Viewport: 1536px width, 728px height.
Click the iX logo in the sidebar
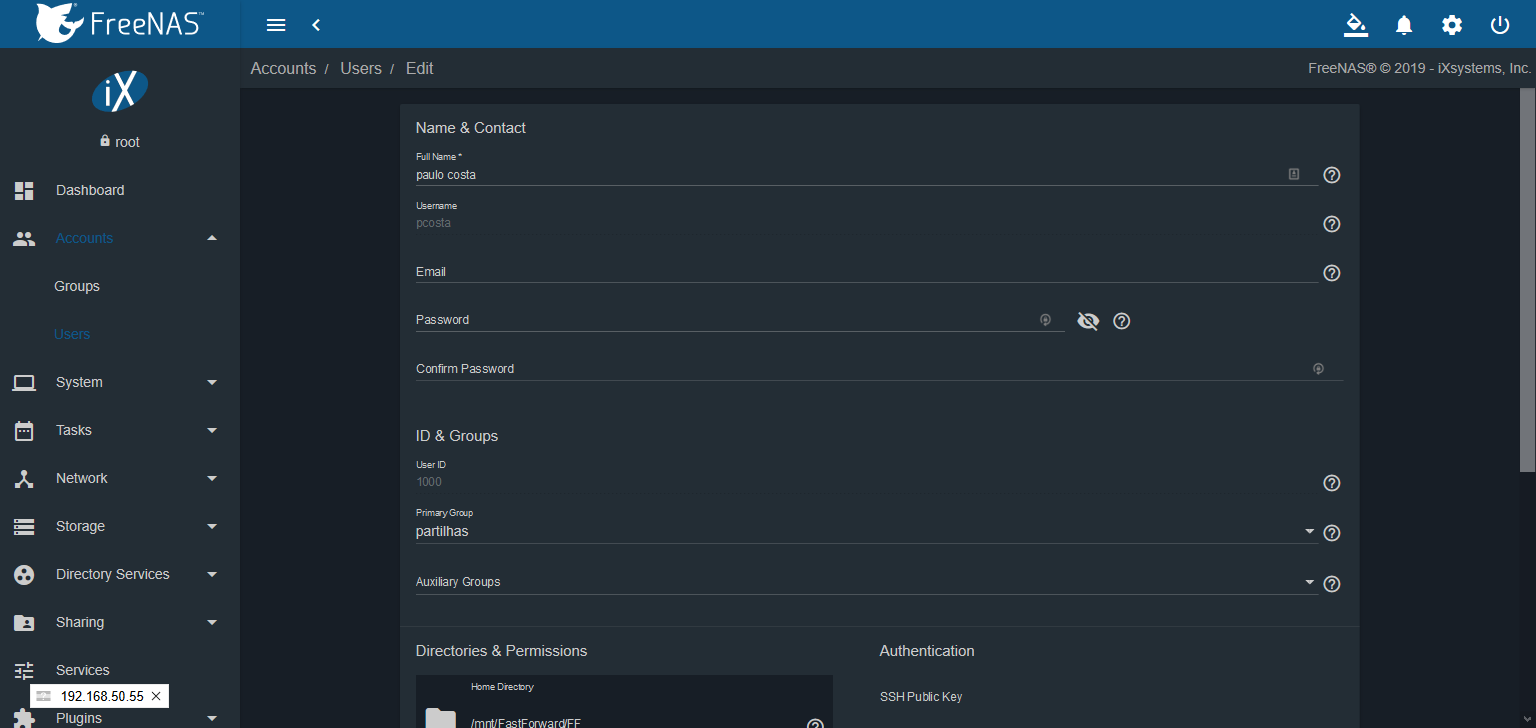(120, 92)
